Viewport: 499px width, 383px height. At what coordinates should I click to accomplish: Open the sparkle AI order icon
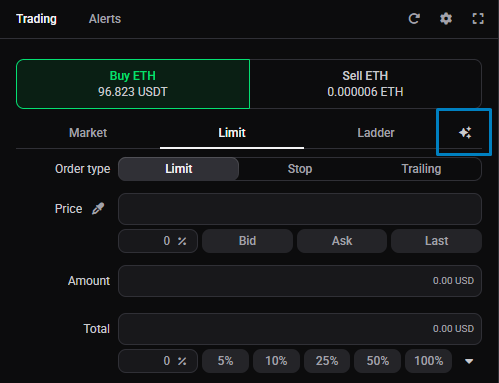click(x=465, y=133)
